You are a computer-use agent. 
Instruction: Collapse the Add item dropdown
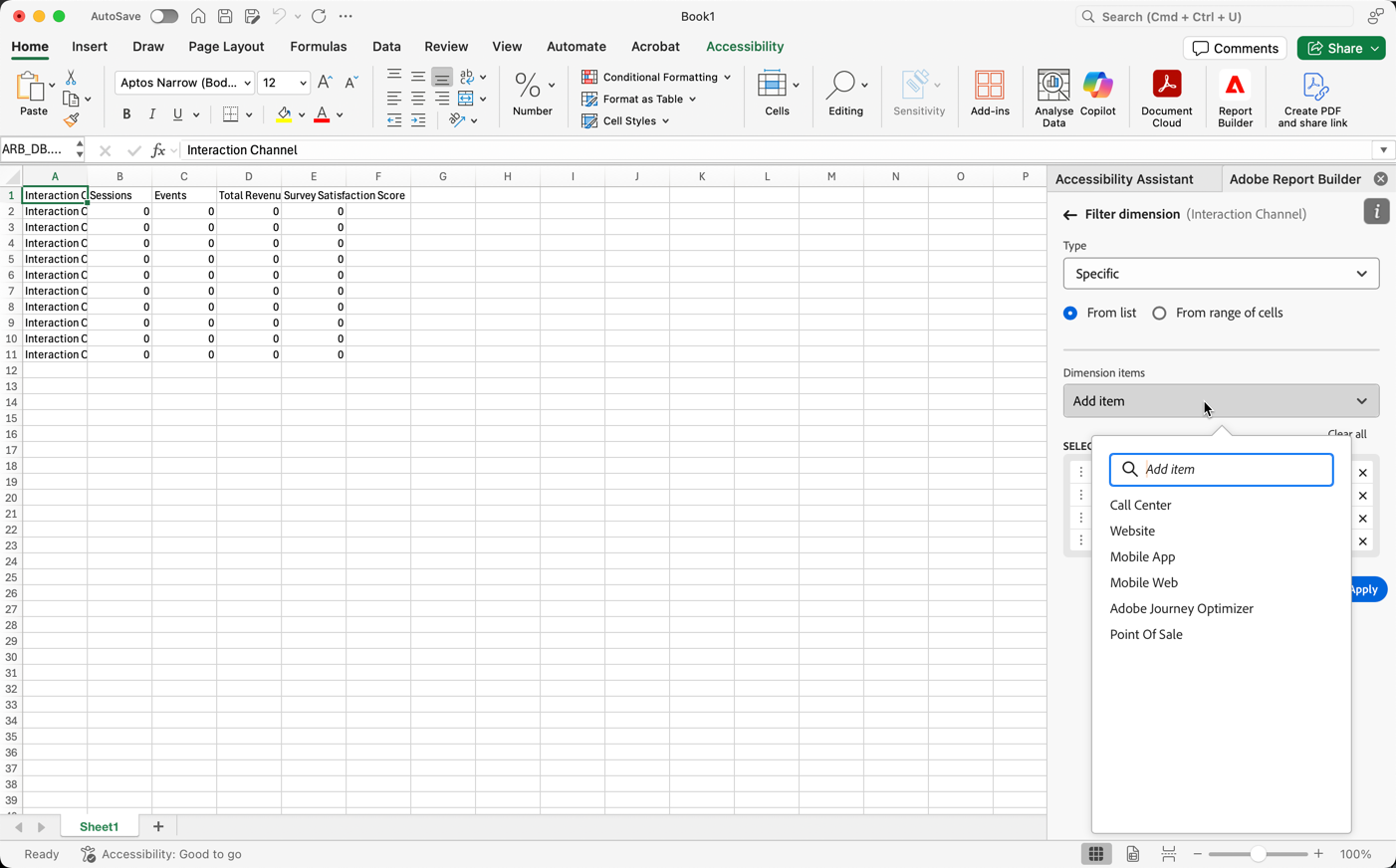coord(1221,401)
